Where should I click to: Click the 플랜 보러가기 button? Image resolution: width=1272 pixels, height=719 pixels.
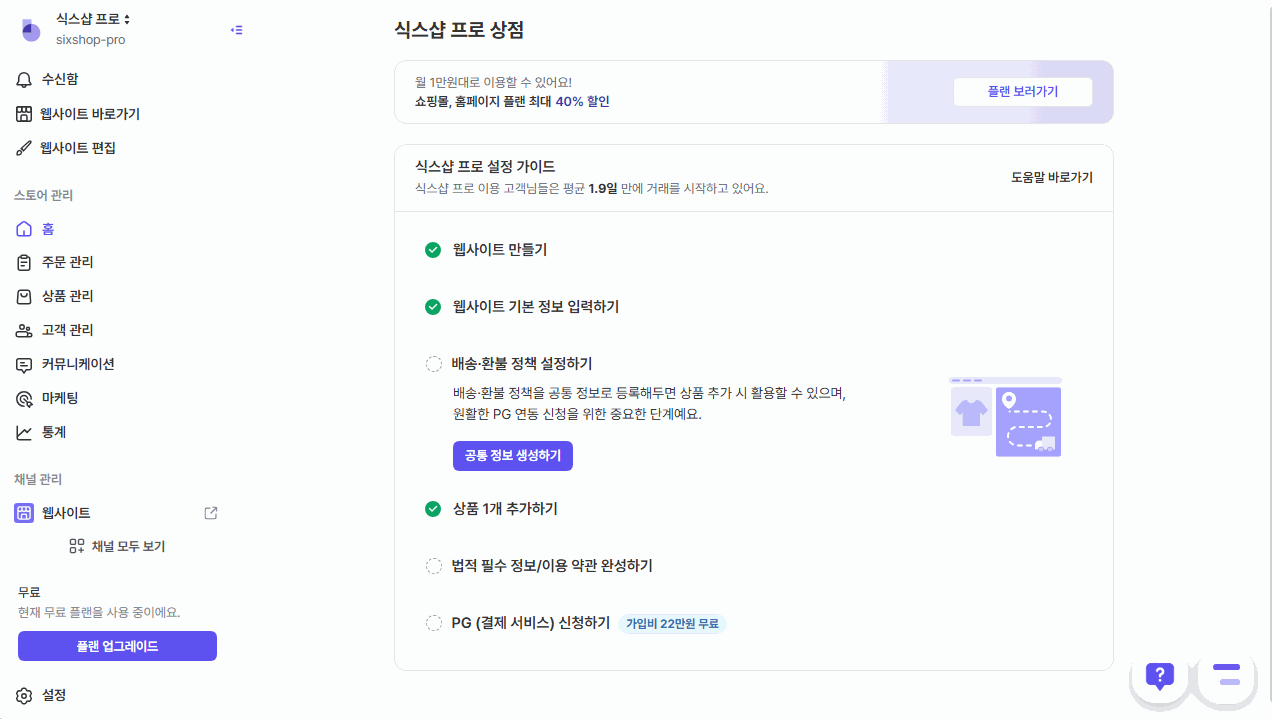(1022, 91)
